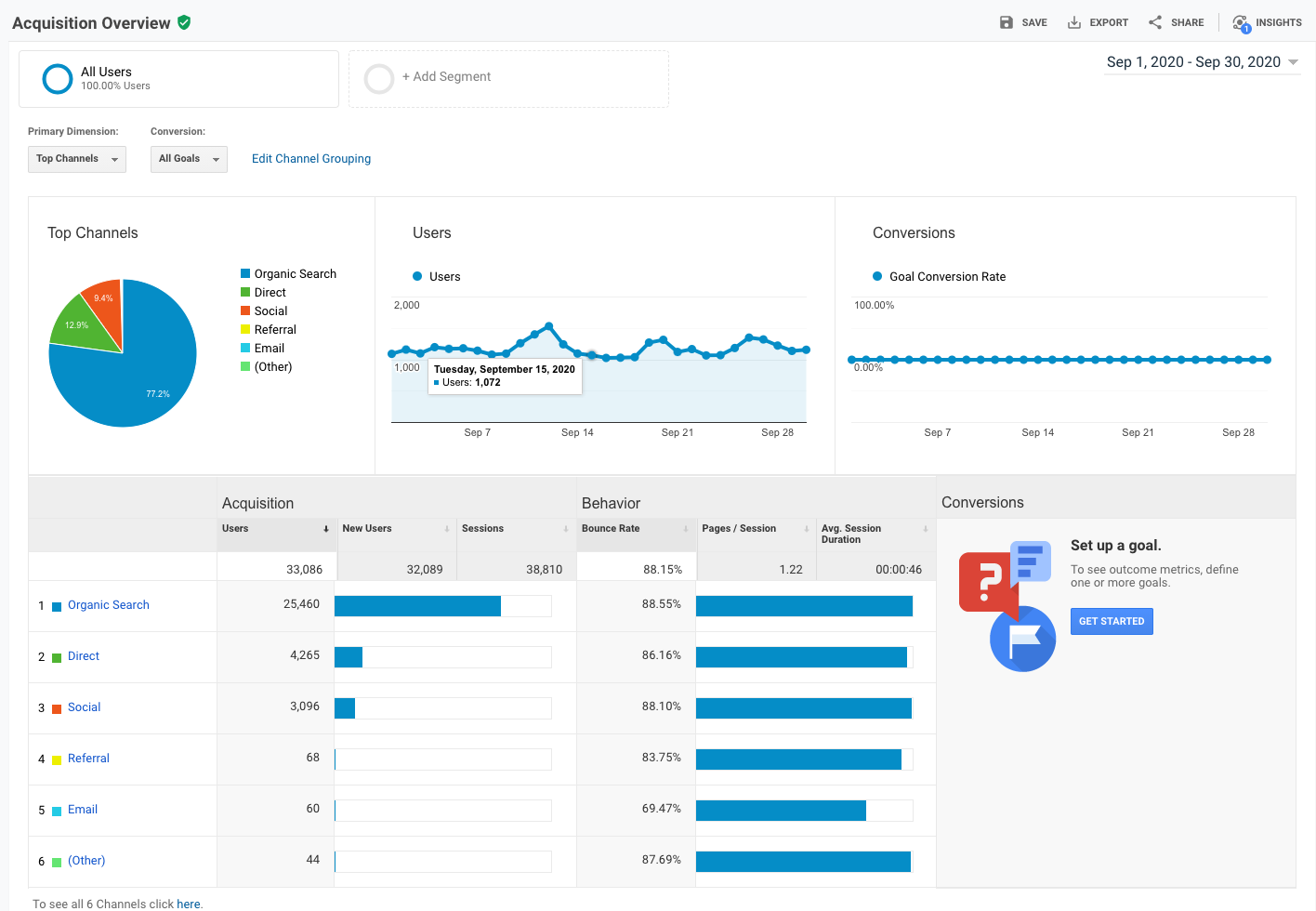The image size is (1316, 911).
Task: Click the Share icon
Action: (x=1155, y=22)
